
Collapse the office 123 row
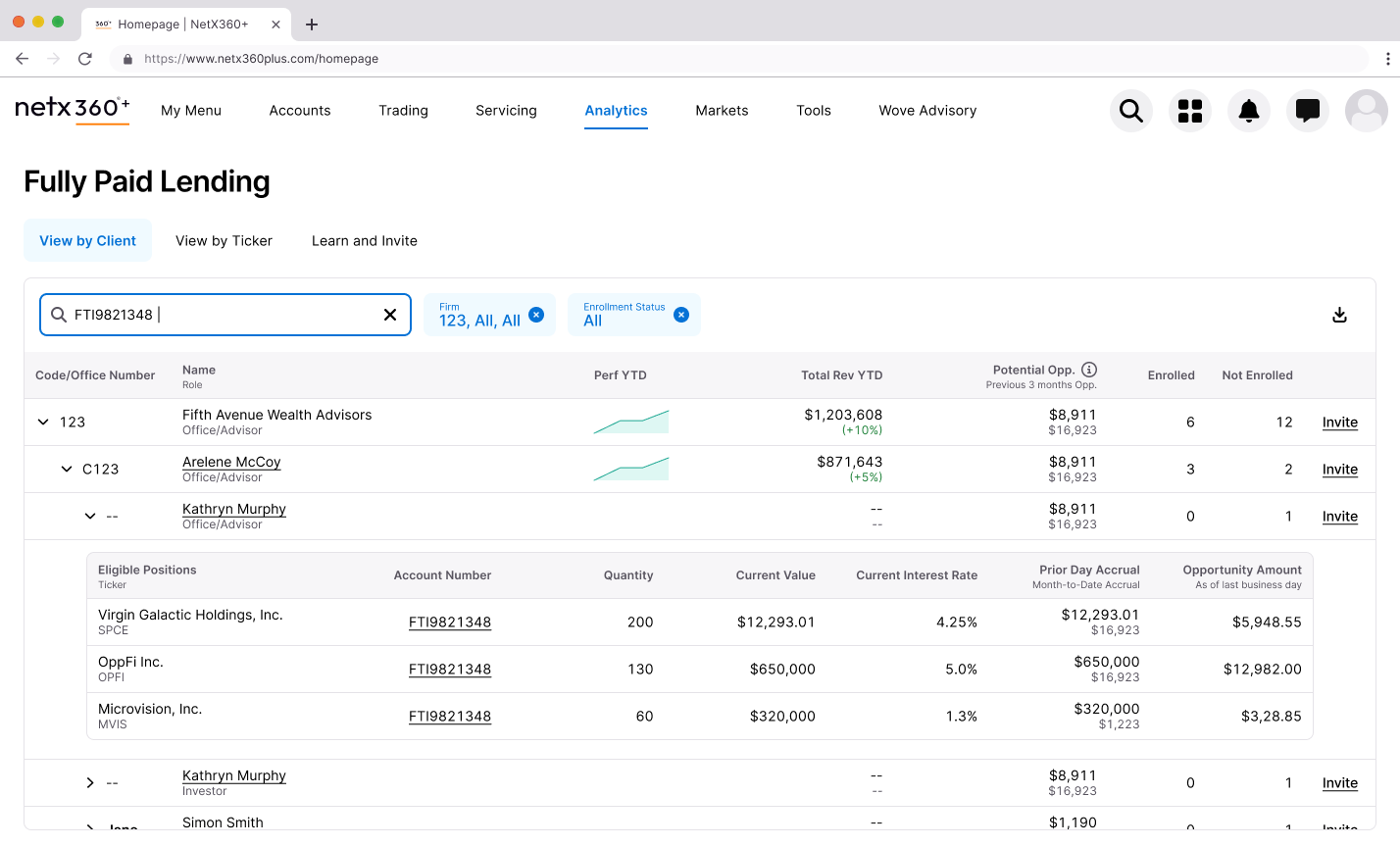(43, 423)
